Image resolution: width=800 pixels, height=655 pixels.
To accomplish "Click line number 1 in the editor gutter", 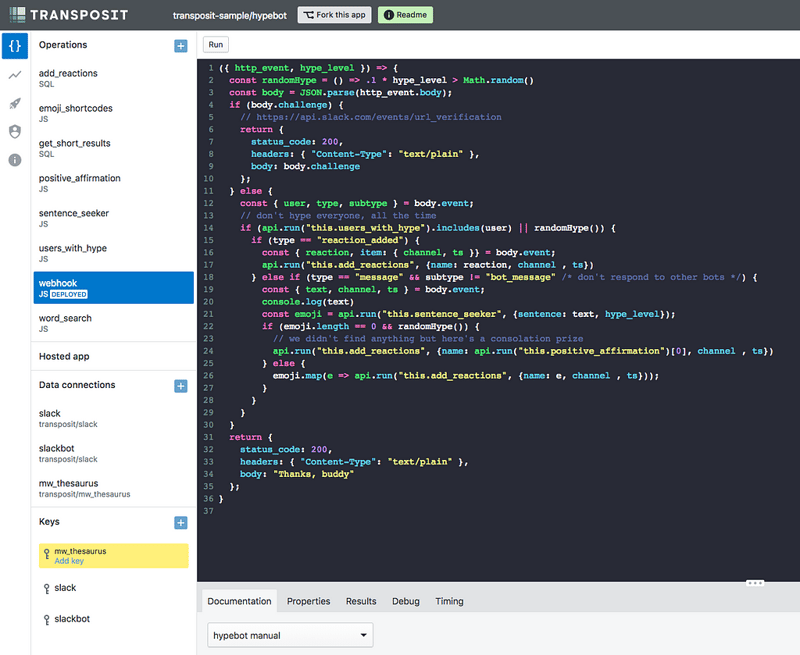I will 211,68.
